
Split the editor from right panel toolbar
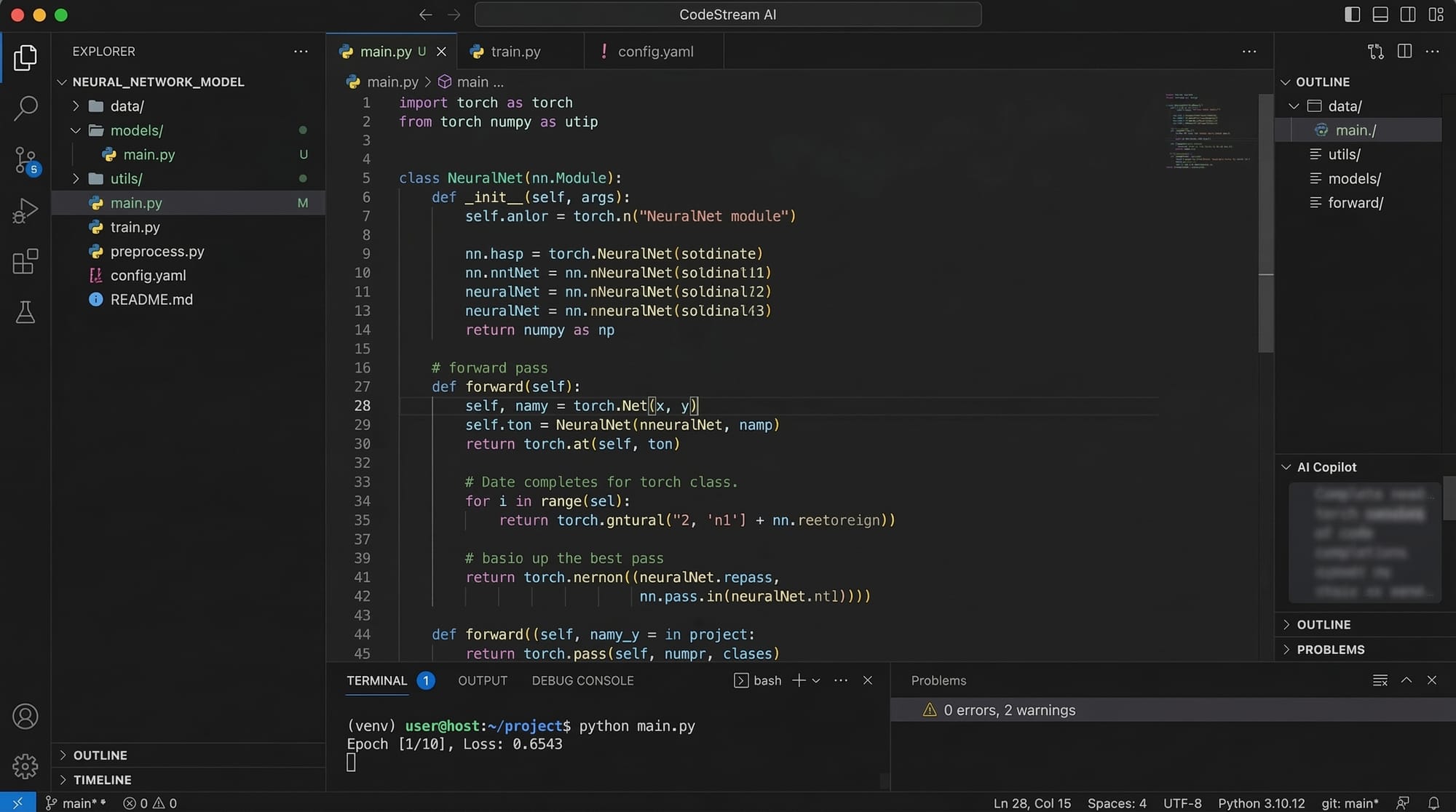pos(1404,51)
